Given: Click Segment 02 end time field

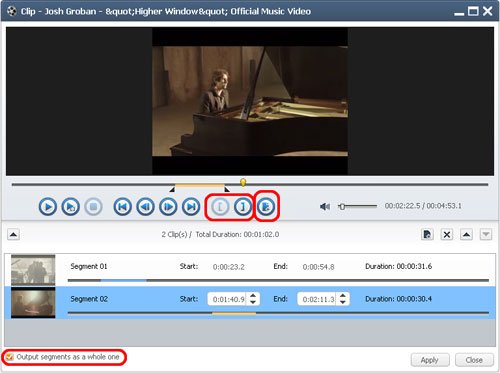Looking at the screenshot, I should 317,299.
